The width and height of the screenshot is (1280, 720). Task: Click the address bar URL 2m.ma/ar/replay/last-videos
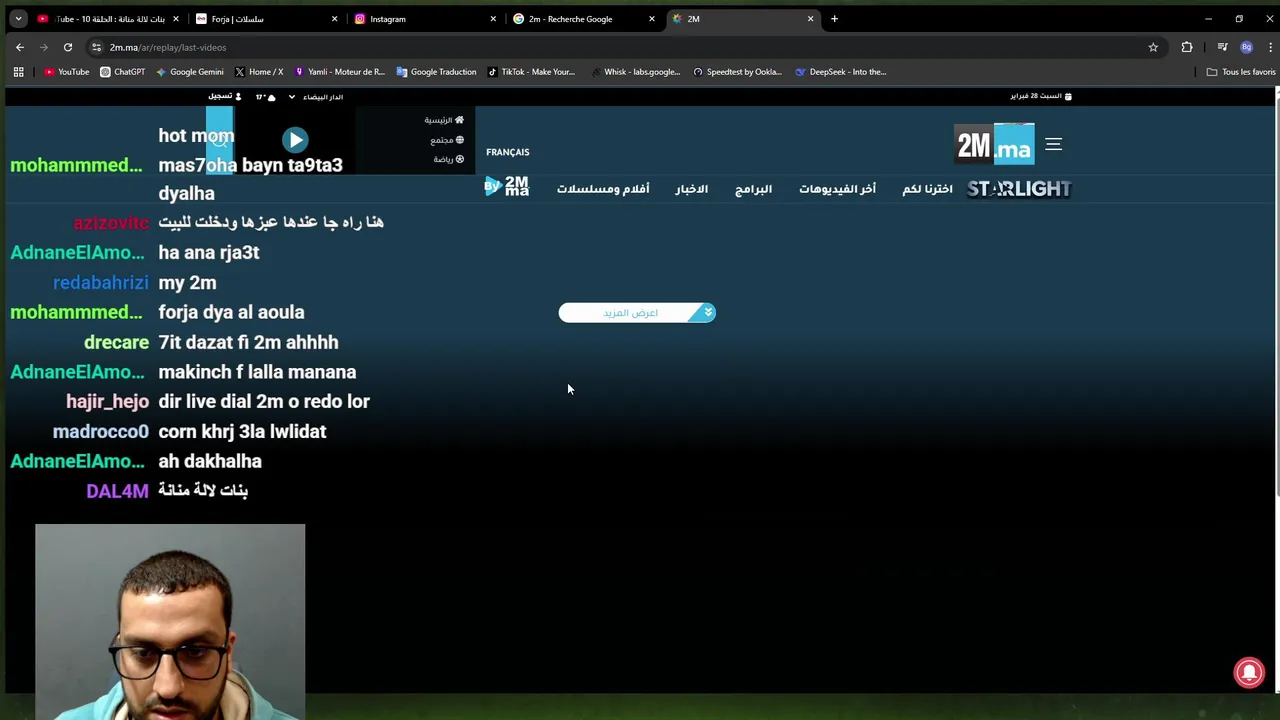(x=168, y=47)
